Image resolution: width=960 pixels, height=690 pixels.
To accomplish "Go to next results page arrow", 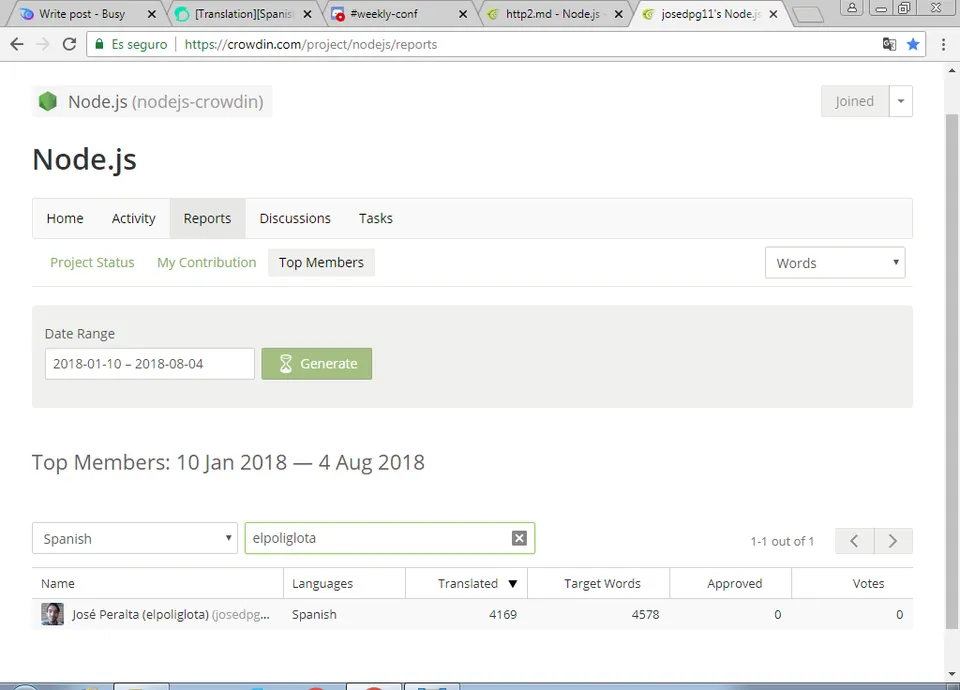I will pos(893,541).
